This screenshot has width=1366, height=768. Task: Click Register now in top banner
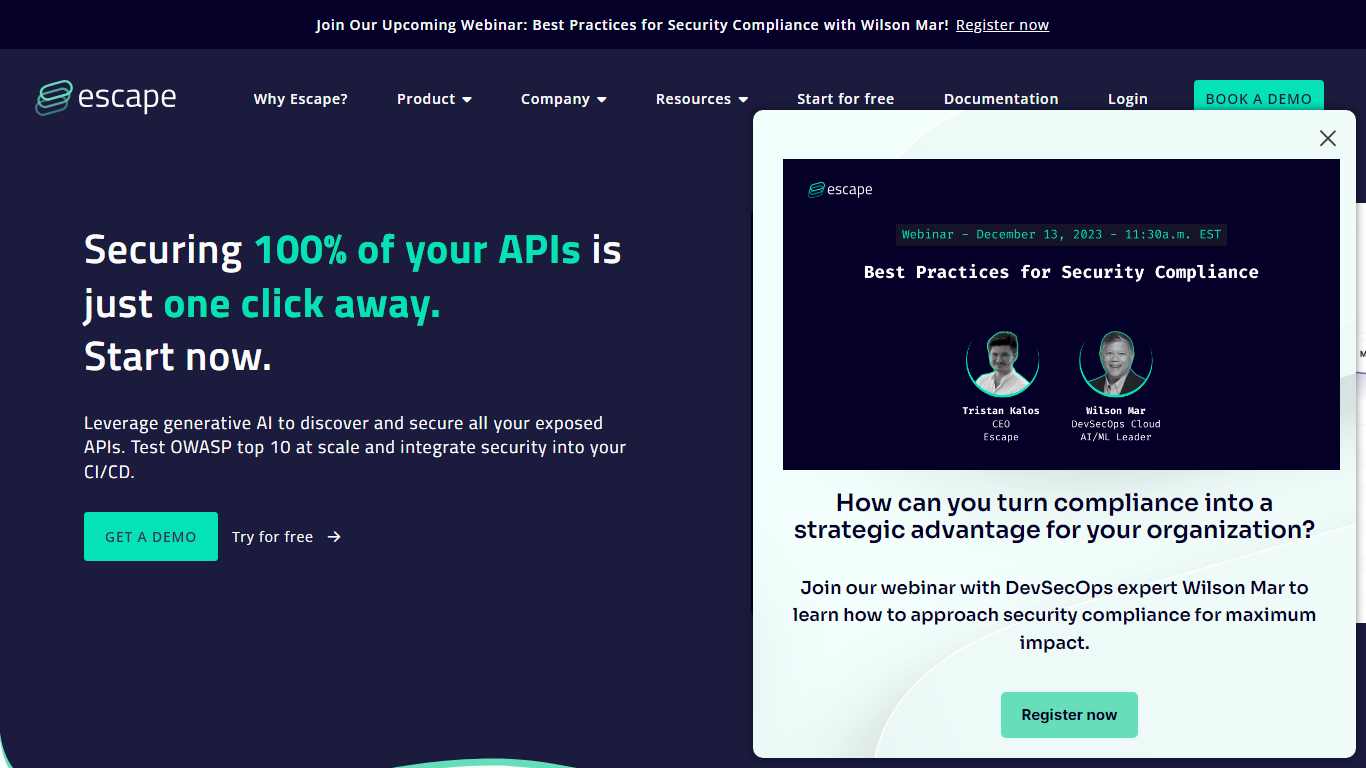coord(1002,25)
